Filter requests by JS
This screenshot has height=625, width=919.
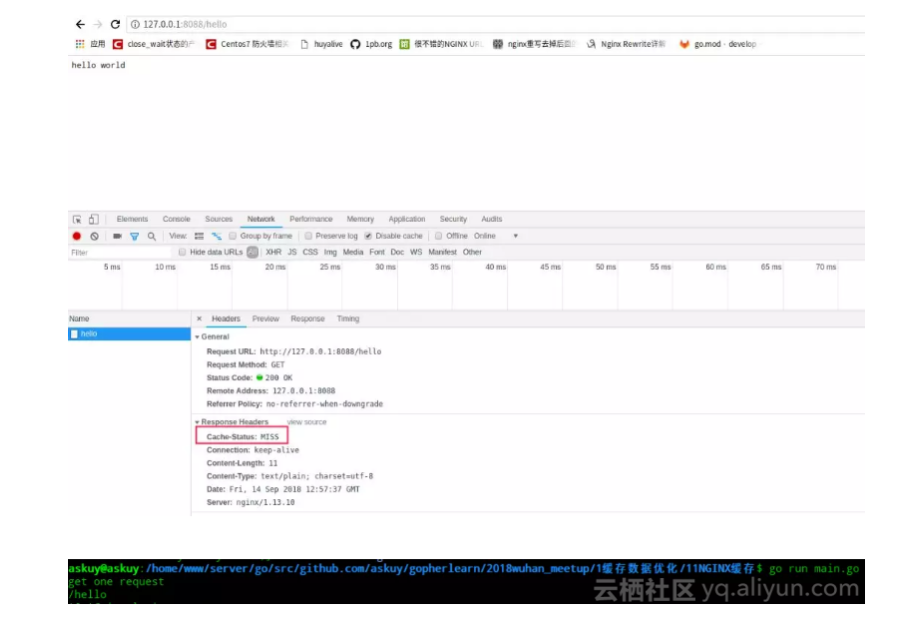pos(292,252)
